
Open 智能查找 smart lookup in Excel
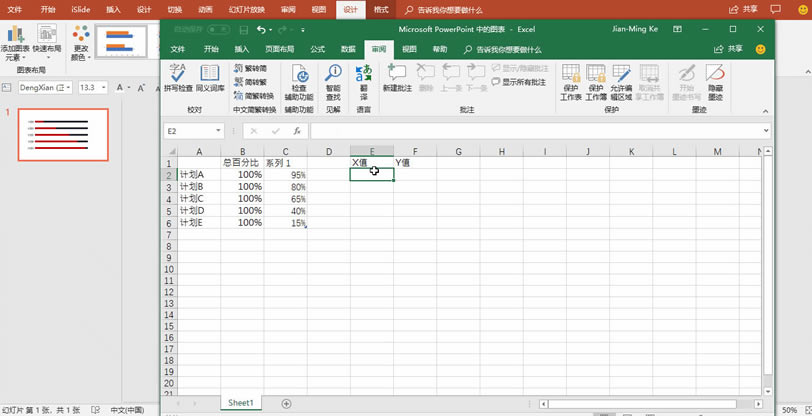[x=333, y=82]
